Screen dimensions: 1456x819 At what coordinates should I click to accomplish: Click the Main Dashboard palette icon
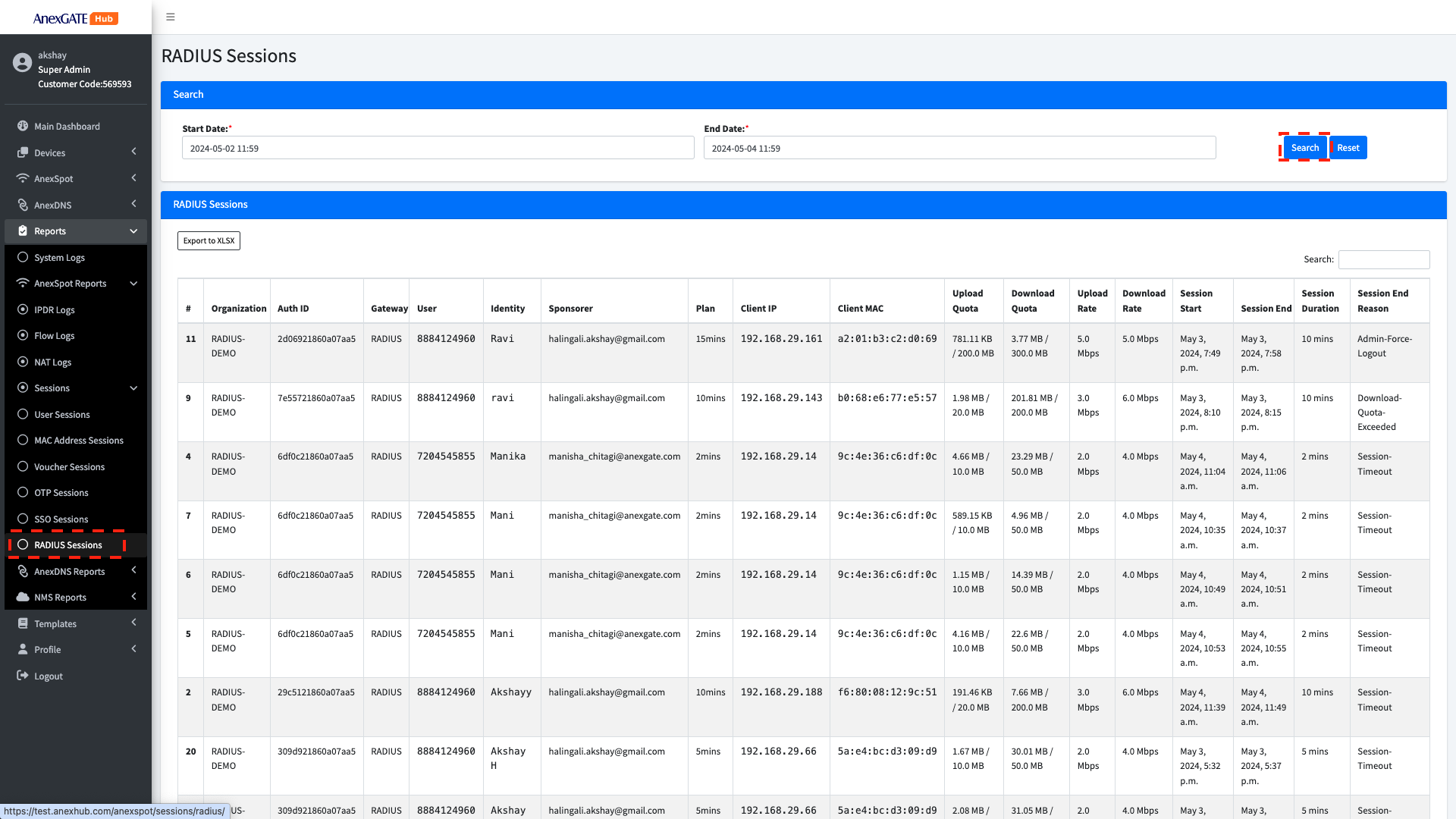click(23, 127)
